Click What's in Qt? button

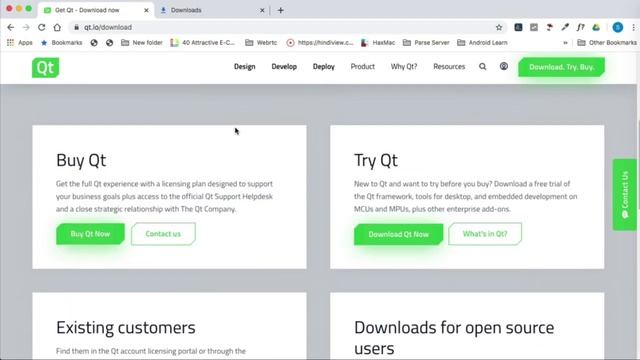[x=485, y=234]
